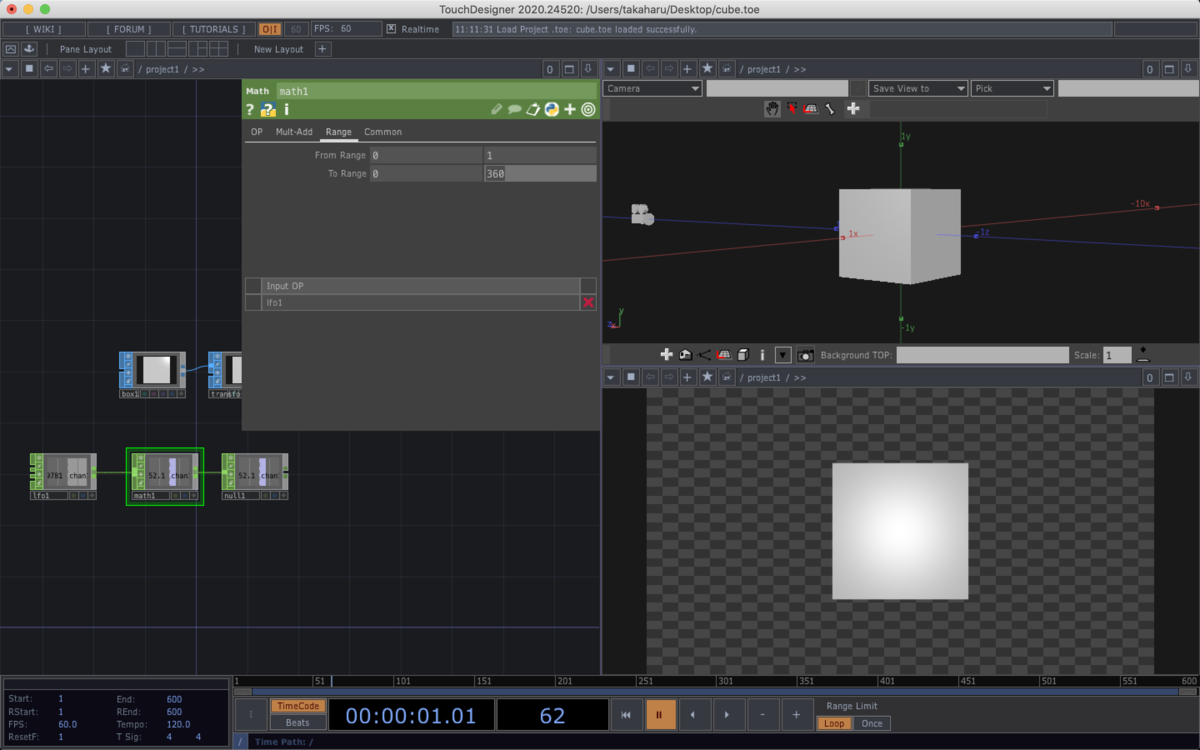This screenshot has width=1200, height=750.
Task: Toggle the box next to lfo1 input row
Action: tap(253, 302)
